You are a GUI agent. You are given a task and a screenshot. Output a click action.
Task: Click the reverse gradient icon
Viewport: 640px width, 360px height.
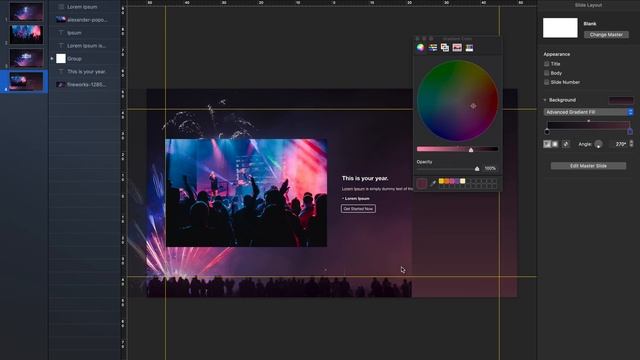point(565,144)
